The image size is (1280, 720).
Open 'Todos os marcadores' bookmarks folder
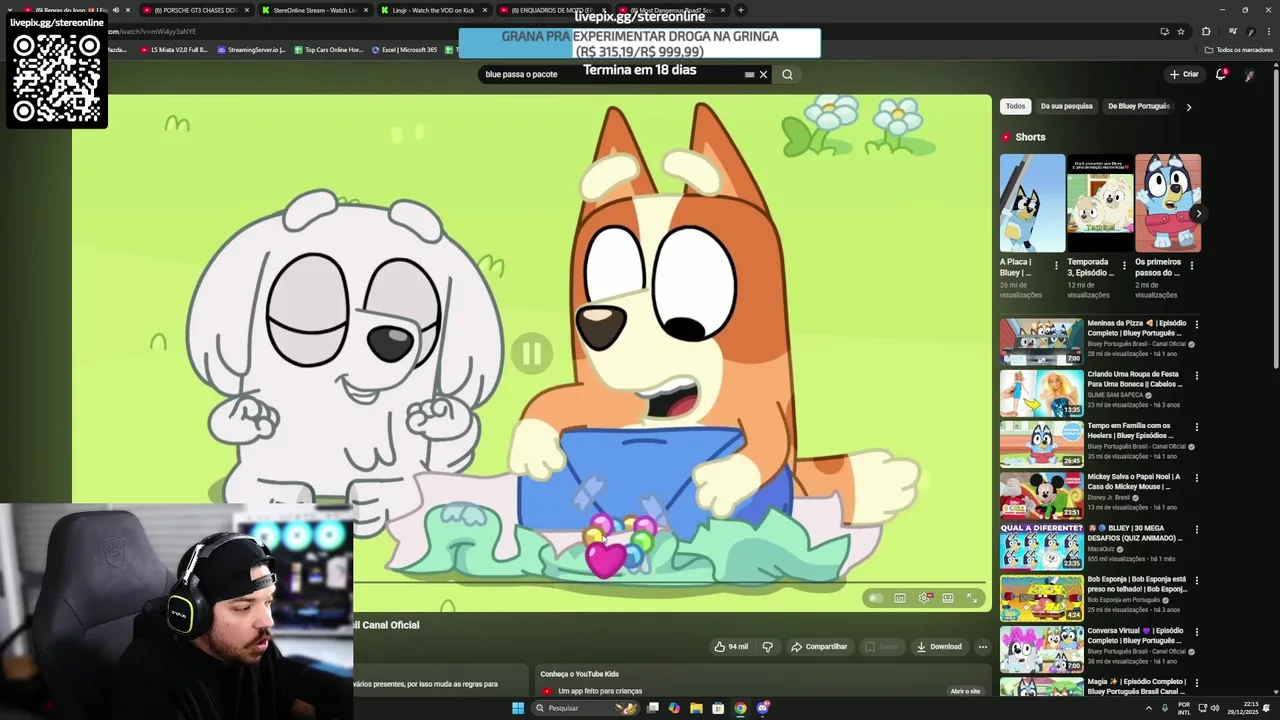[x=1238, y=49]
